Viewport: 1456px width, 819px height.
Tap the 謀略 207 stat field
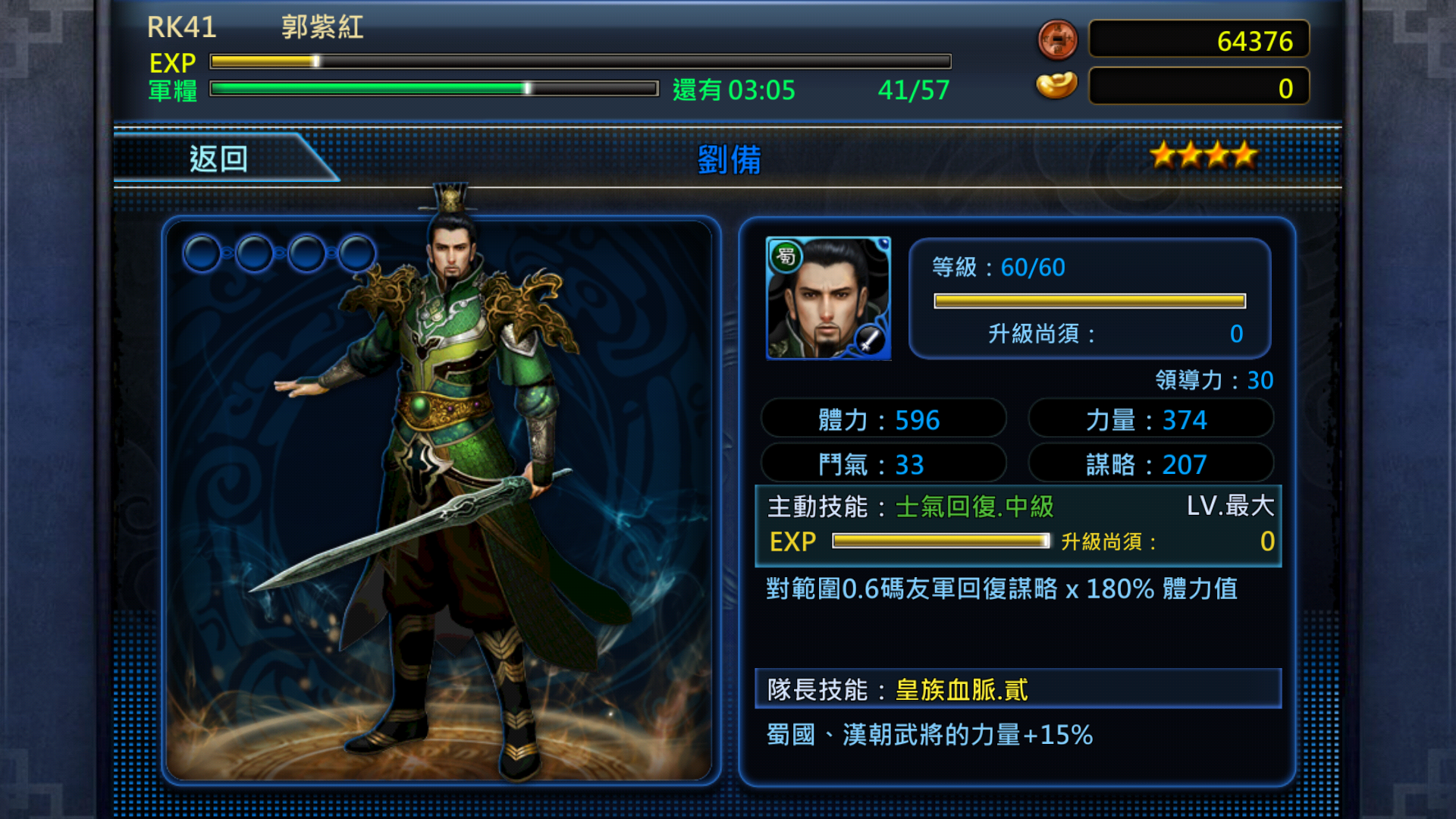click(x=1150, y=464)
